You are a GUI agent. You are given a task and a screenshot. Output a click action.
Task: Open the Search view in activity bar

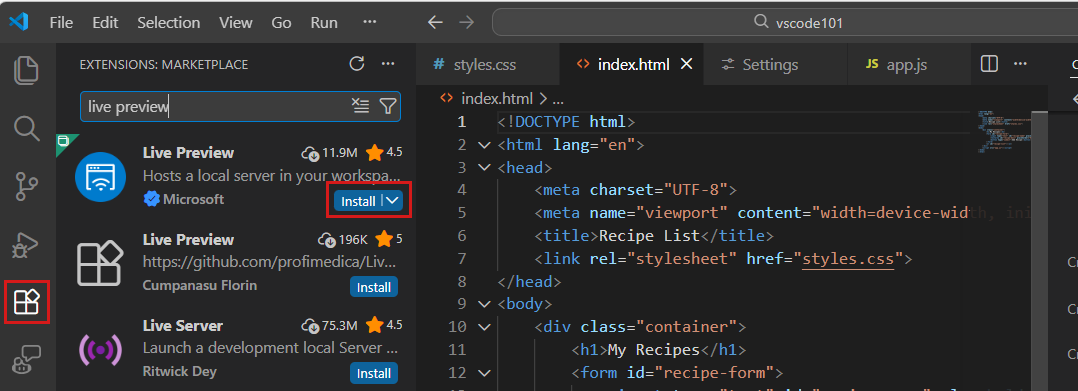coord(27,128)
